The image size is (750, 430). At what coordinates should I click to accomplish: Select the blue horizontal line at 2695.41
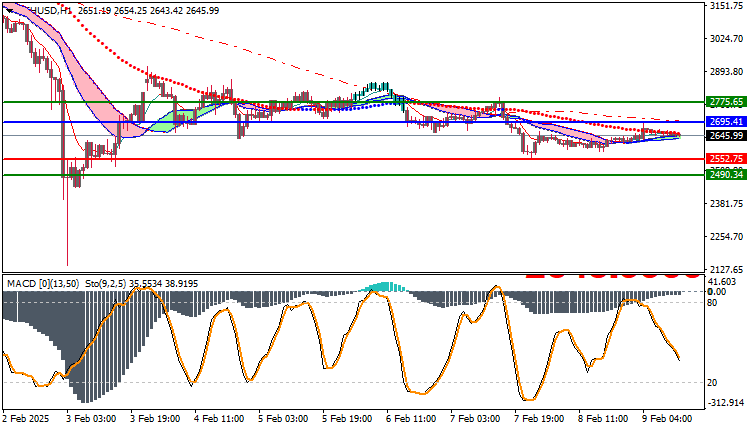click(353, 122)
